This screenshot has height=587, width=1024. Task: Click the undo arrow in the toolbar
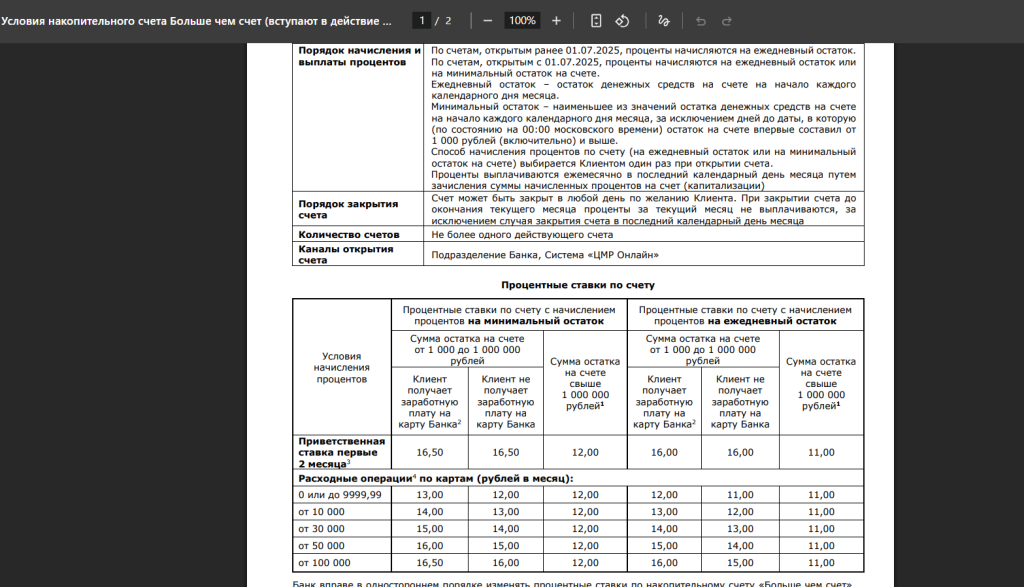(x=701, y=21)
